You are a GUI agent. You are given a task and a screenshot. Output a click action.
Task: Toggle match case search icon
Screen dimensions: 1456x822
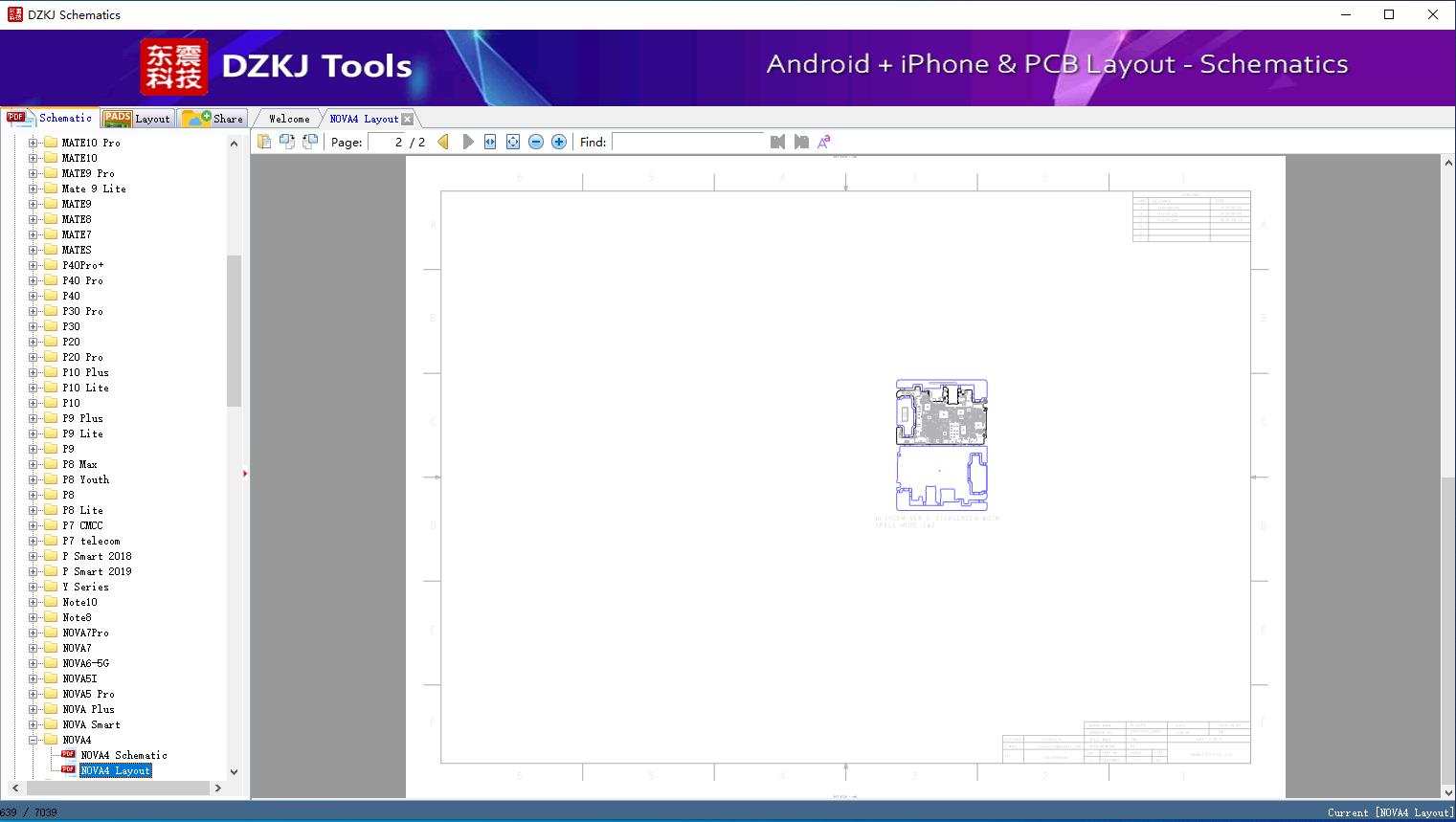click(824, 142)
